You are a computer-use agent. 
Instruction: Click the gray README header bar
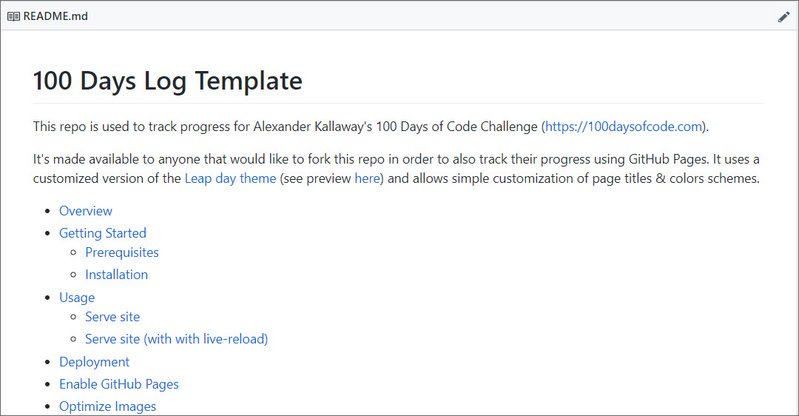(400, 16)
